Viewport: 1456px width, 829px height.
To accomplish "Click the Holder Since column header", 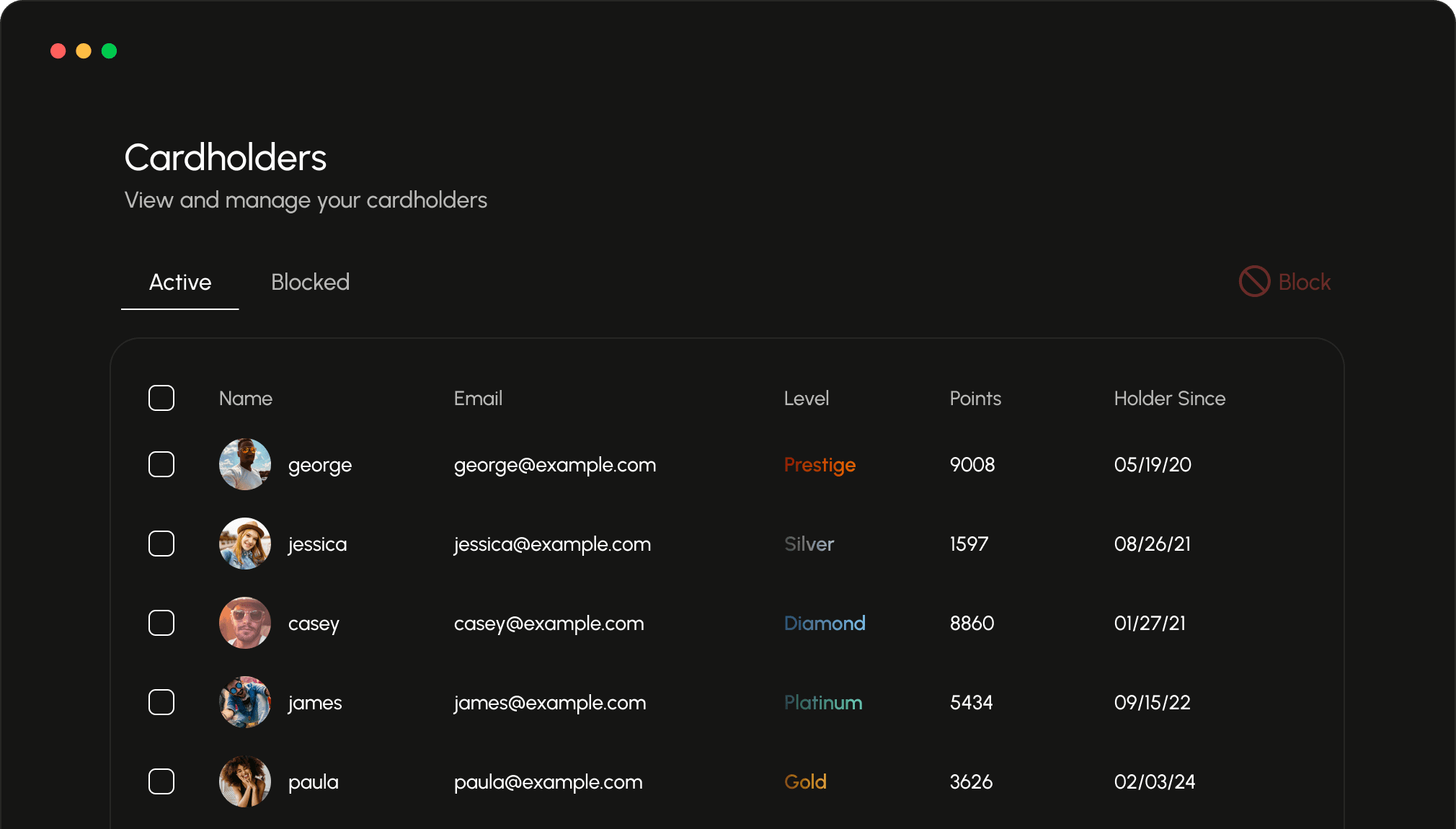I will click(1170, 398).
